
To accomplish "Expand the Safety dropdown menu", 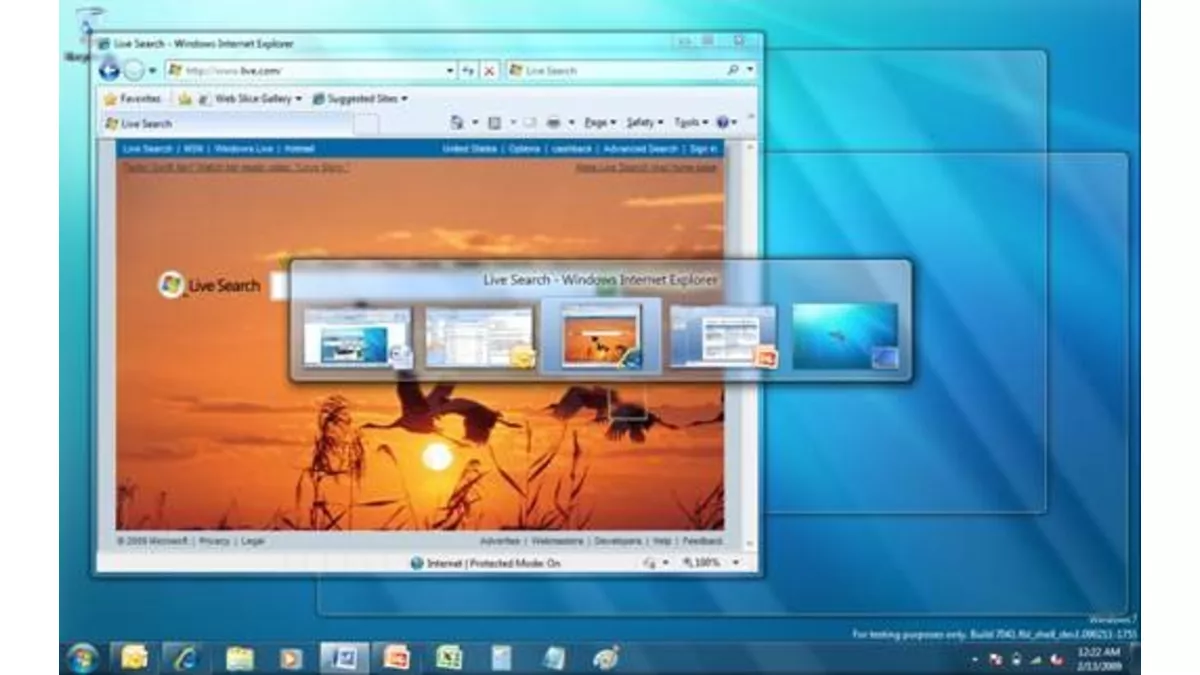I will (644, 123).
